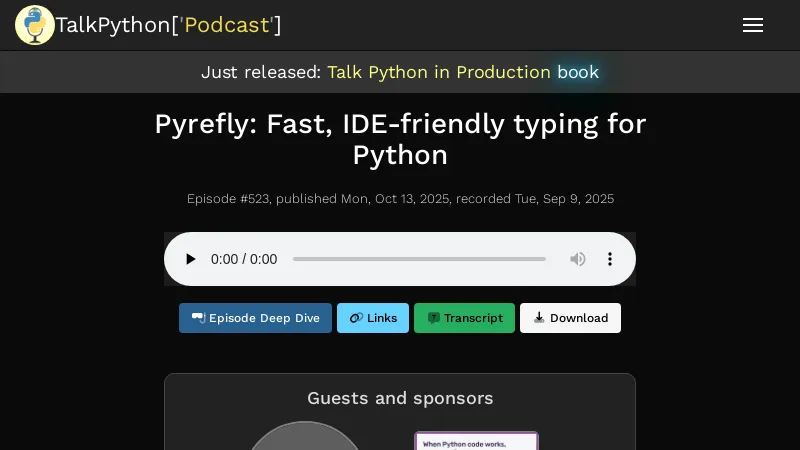Click the 0:00 / 0:00 time display

tap(244, 259)
